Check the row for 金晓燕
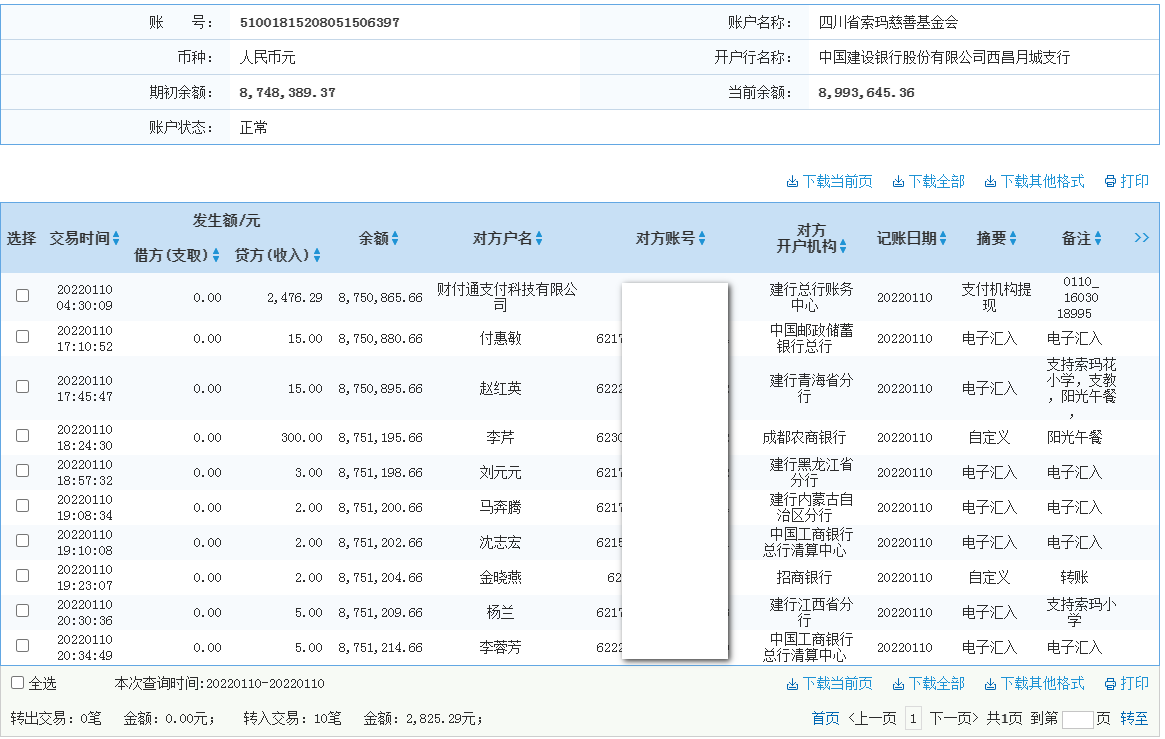The height and width of the screenshot is (739, 1165). 23,576
